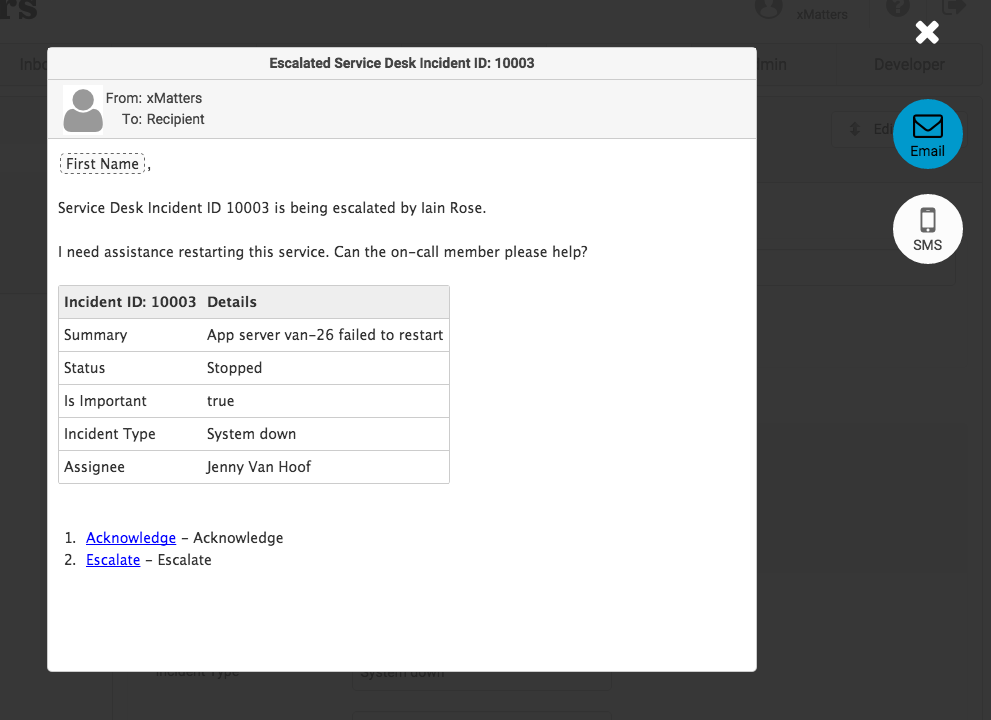The width and height of the screenshot is (991, 720).
Task: Click the Acknowledge response link
Action: coord(131,538)
